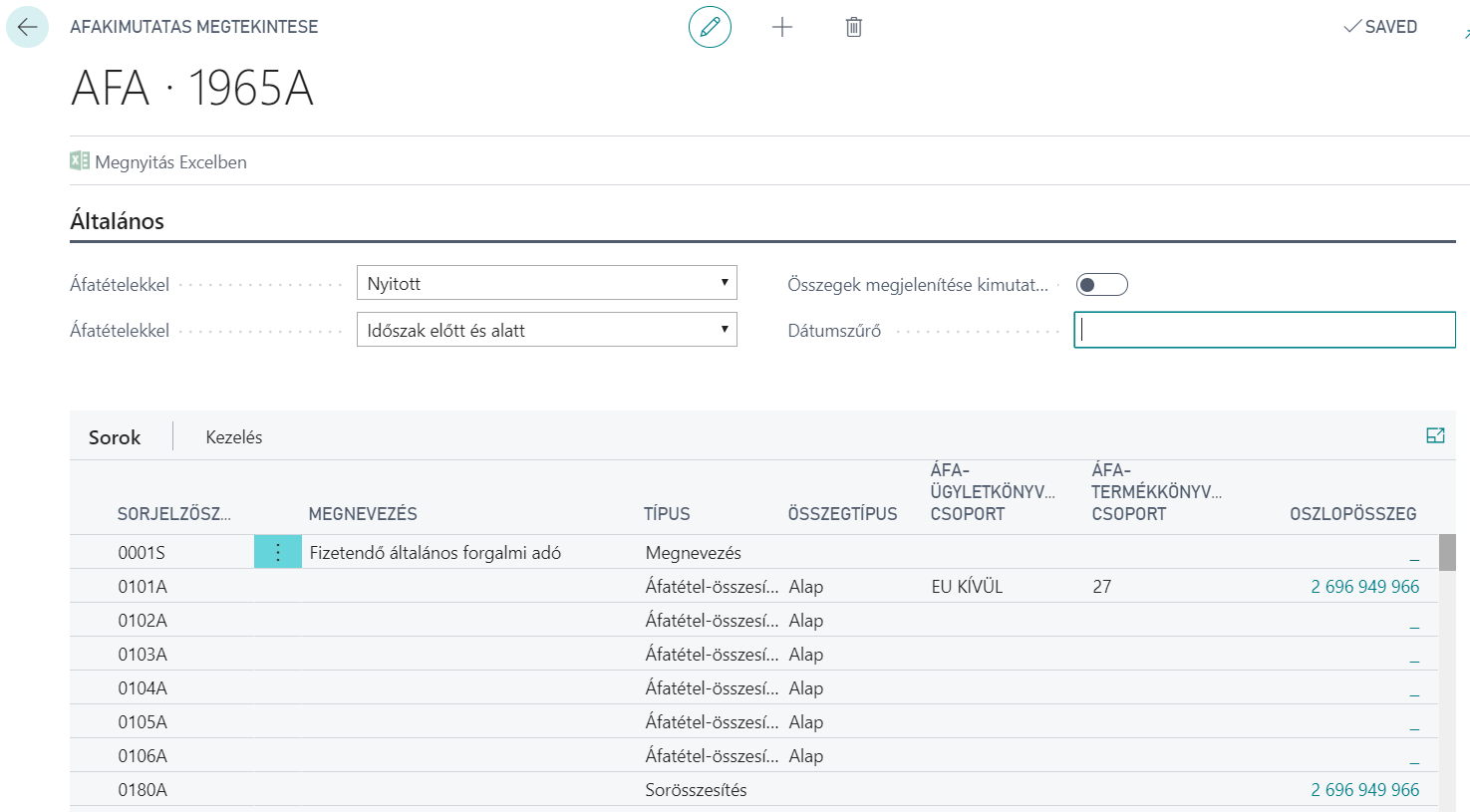
Task: Focus the Dátumszűrő input field
Action: 1265,330
